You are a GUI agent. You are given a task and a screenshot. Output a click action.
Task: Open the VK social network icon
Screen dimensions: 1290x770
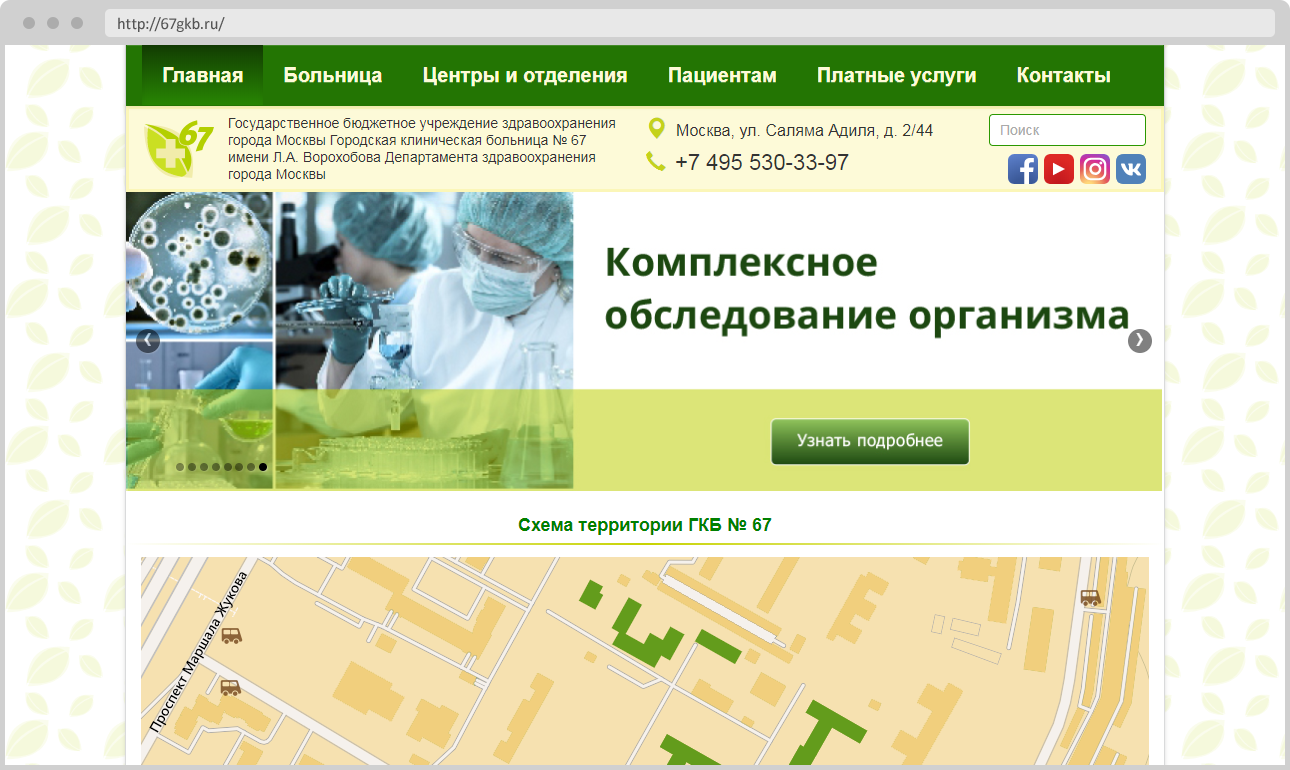click(x=1131, y=169)
